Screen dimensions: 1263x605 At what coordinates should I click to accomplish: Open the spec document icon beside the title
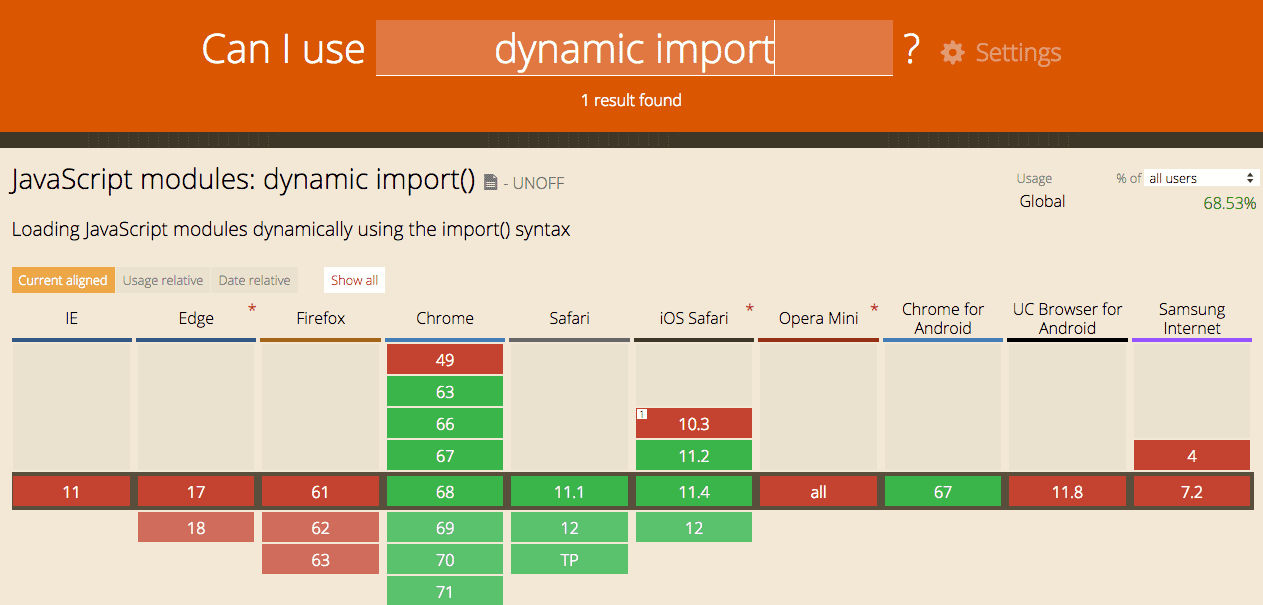[489, 180]
